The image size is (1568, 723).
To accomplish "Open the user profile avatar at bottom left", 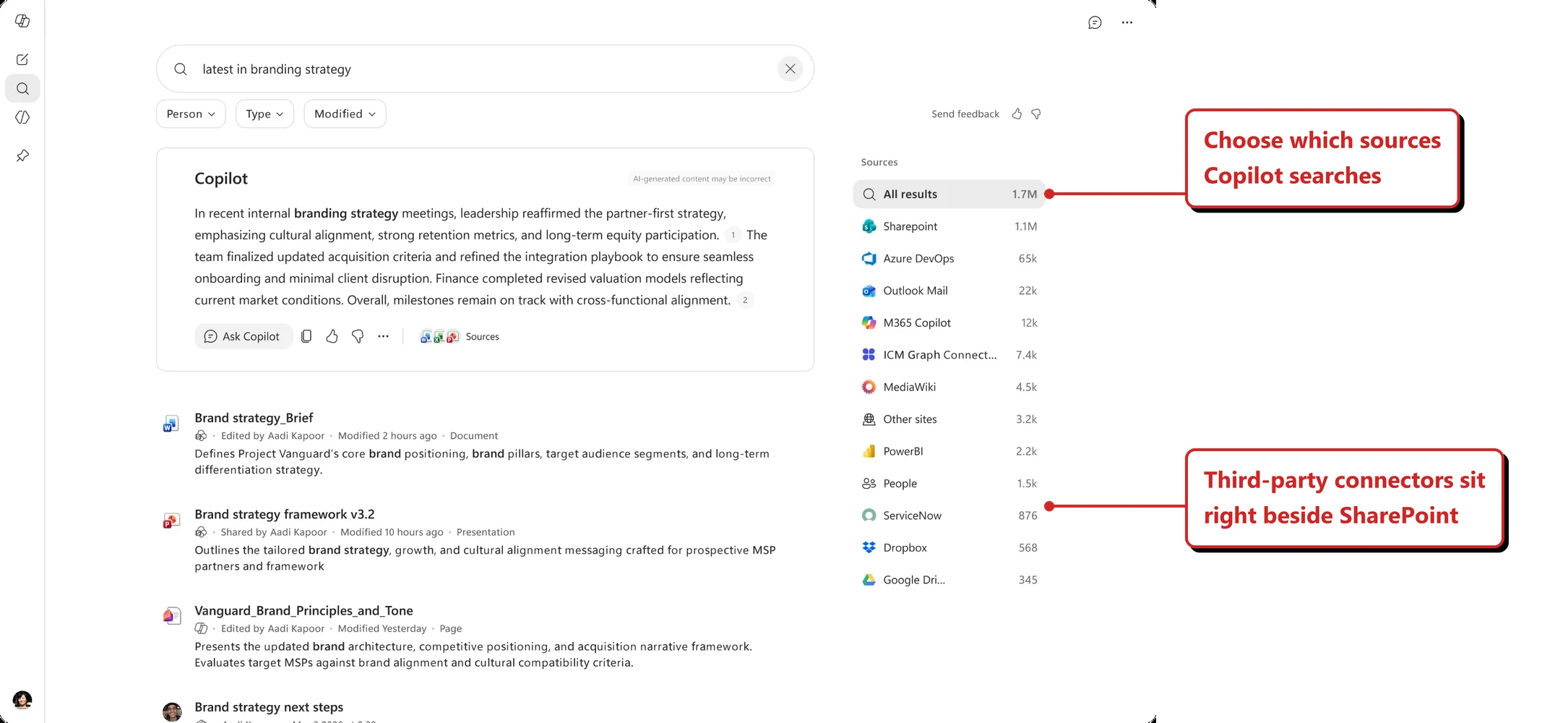I will tap(22, 700).
